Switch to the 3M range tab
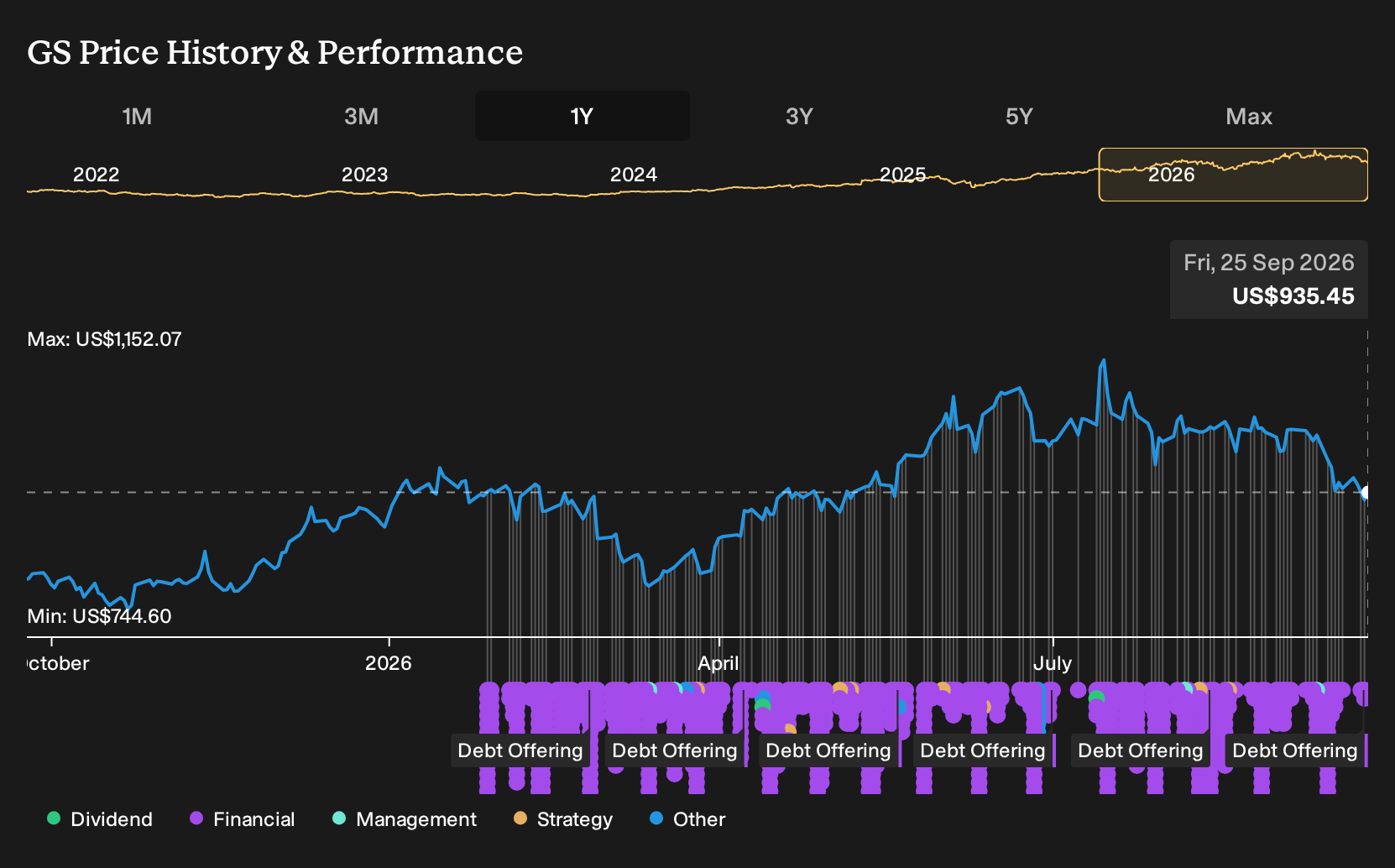This screenshot has height=868, width=1395. tap(361, 117)
